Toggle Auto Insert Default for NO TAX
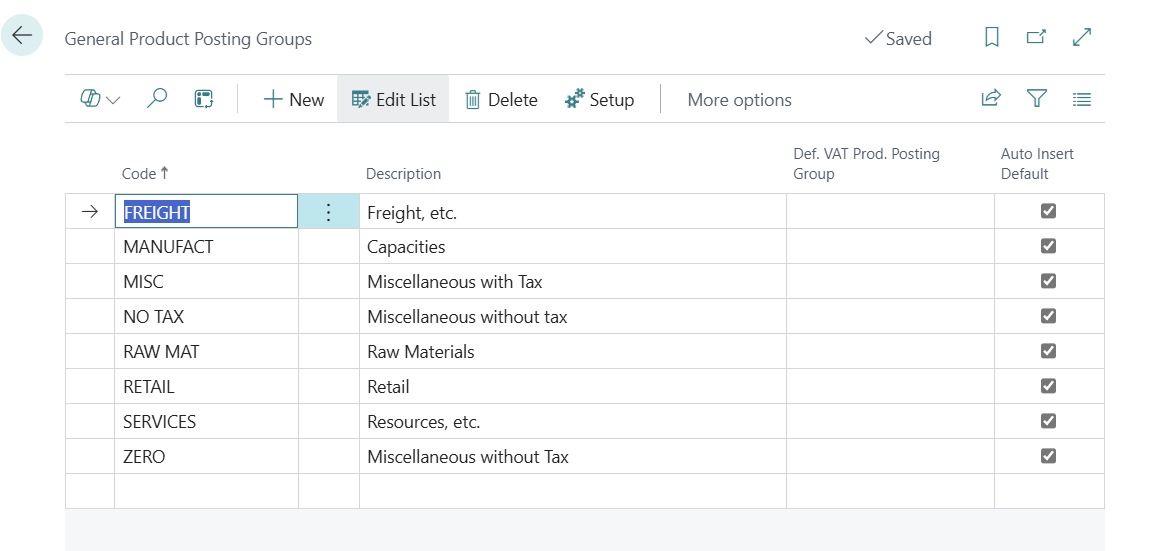Viewport: 1149px width, 551px height. pyautogui.click(x=1049, y=316)
